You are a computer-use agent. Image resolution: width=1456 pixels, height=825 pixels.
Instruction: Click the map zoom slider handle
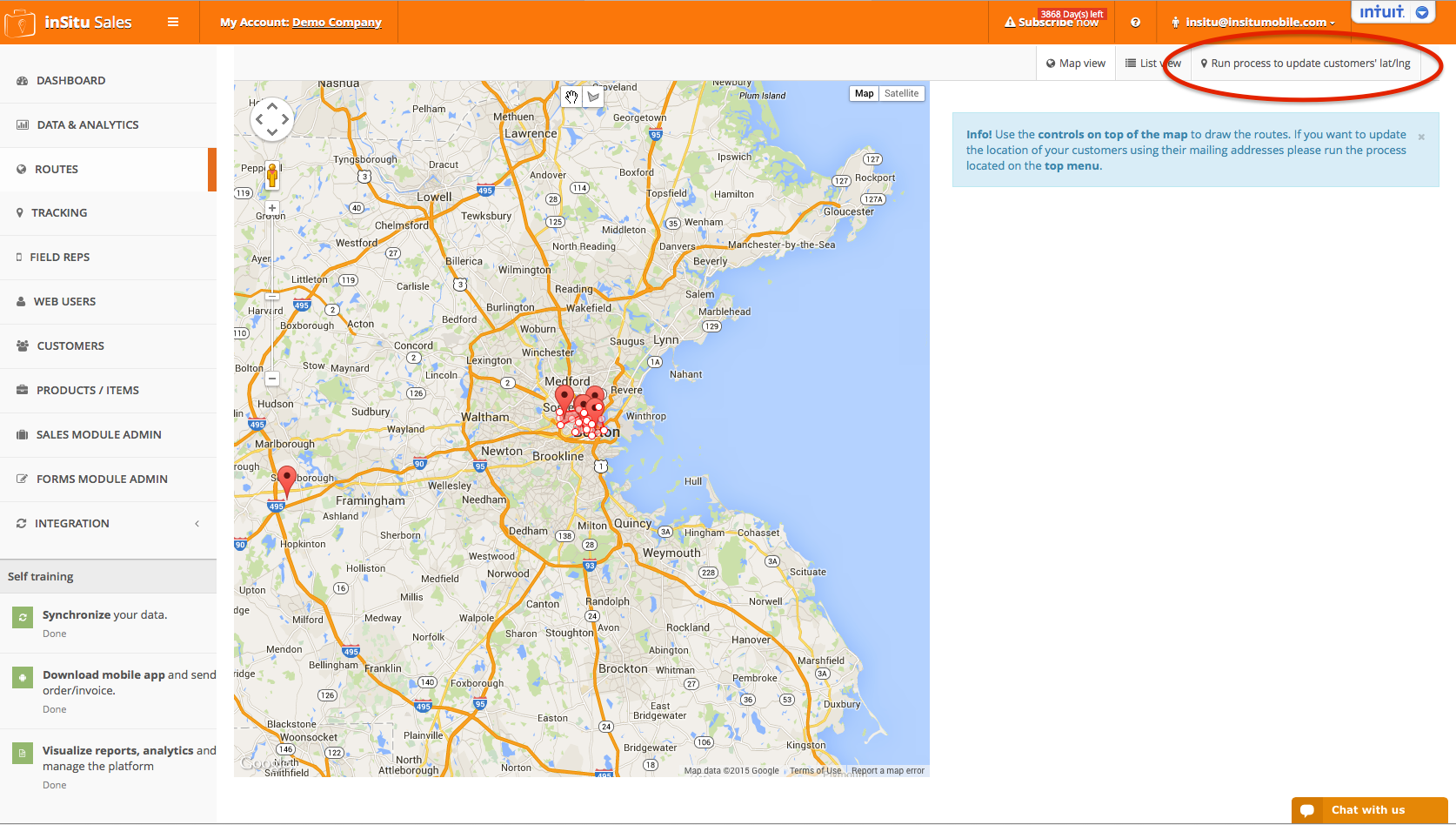(x=272, y=294)
